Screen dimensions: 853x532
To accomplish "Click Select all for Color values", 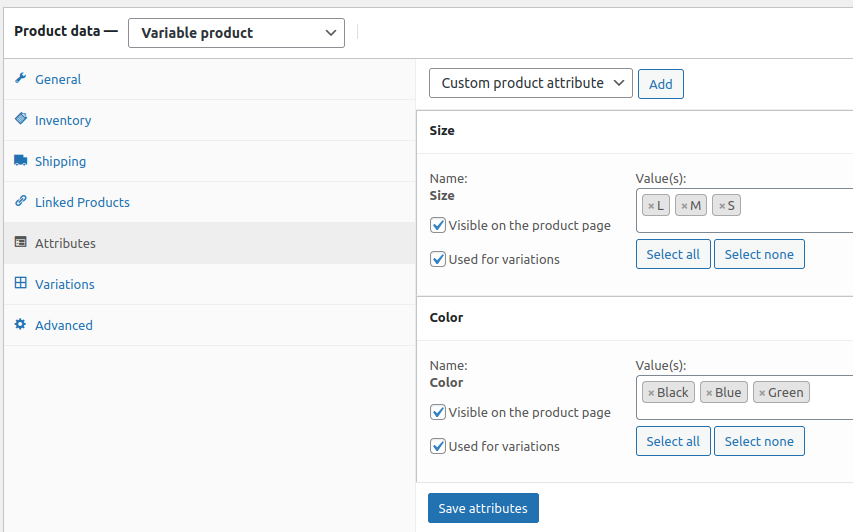I will point(673,441).
